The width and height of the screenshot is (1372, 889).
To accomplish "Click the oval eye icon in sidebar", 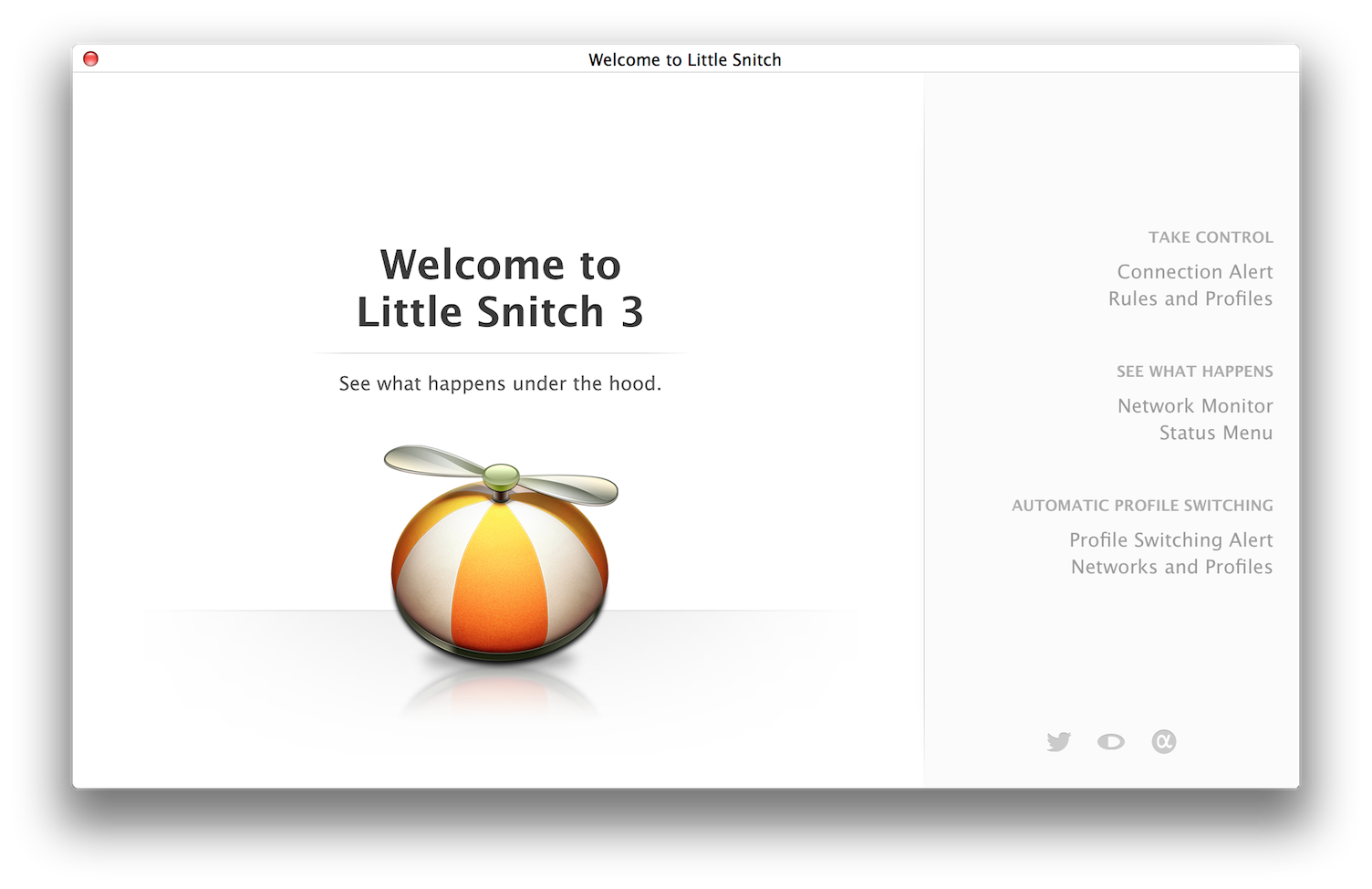I will click(1111, 741).
